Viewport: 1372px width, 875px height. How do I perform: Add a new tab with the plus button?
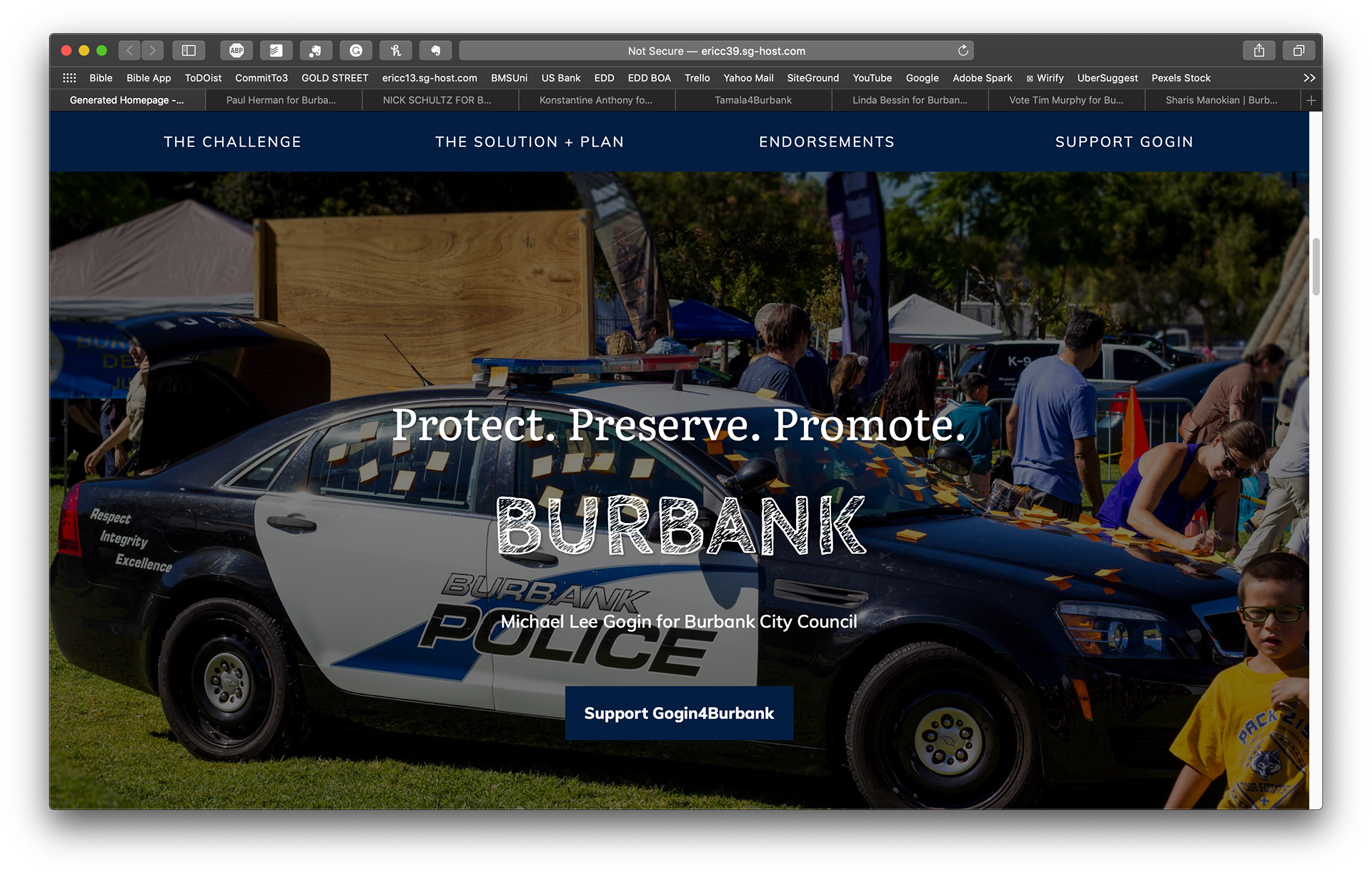tap(1311, 100)
